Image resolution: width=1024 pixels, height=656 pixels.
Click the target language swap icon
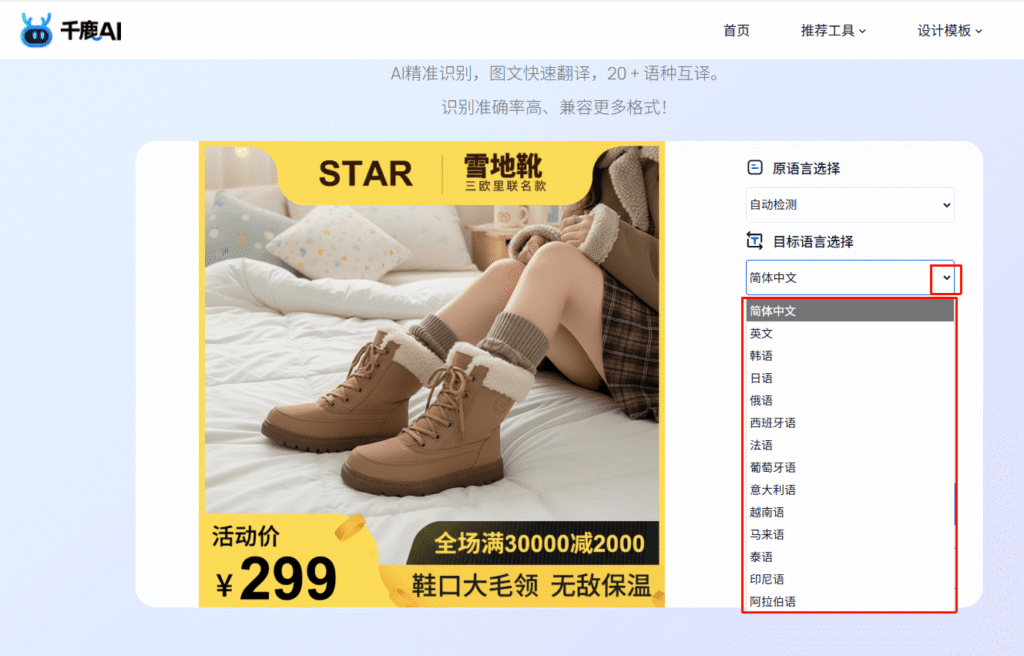point(755,241)
